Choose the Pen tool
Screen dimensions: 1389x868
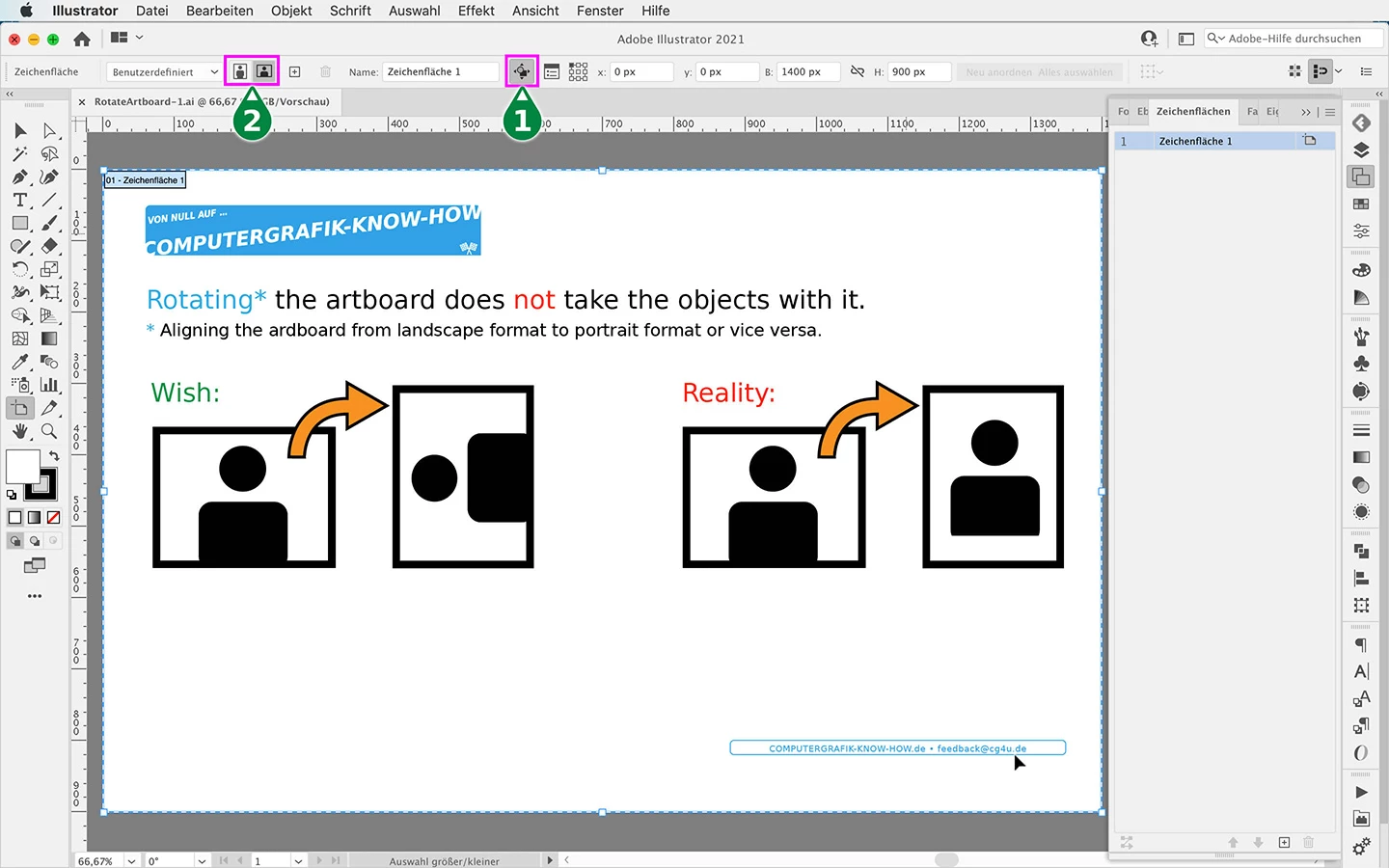pyautogui.click(x=20, y=177)
